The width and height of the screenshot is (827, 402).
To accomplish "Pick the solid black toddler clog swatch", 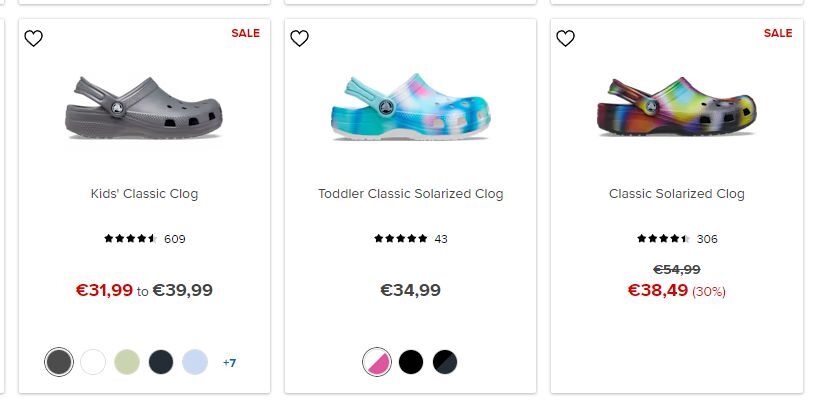I will (x=411, y=362).
